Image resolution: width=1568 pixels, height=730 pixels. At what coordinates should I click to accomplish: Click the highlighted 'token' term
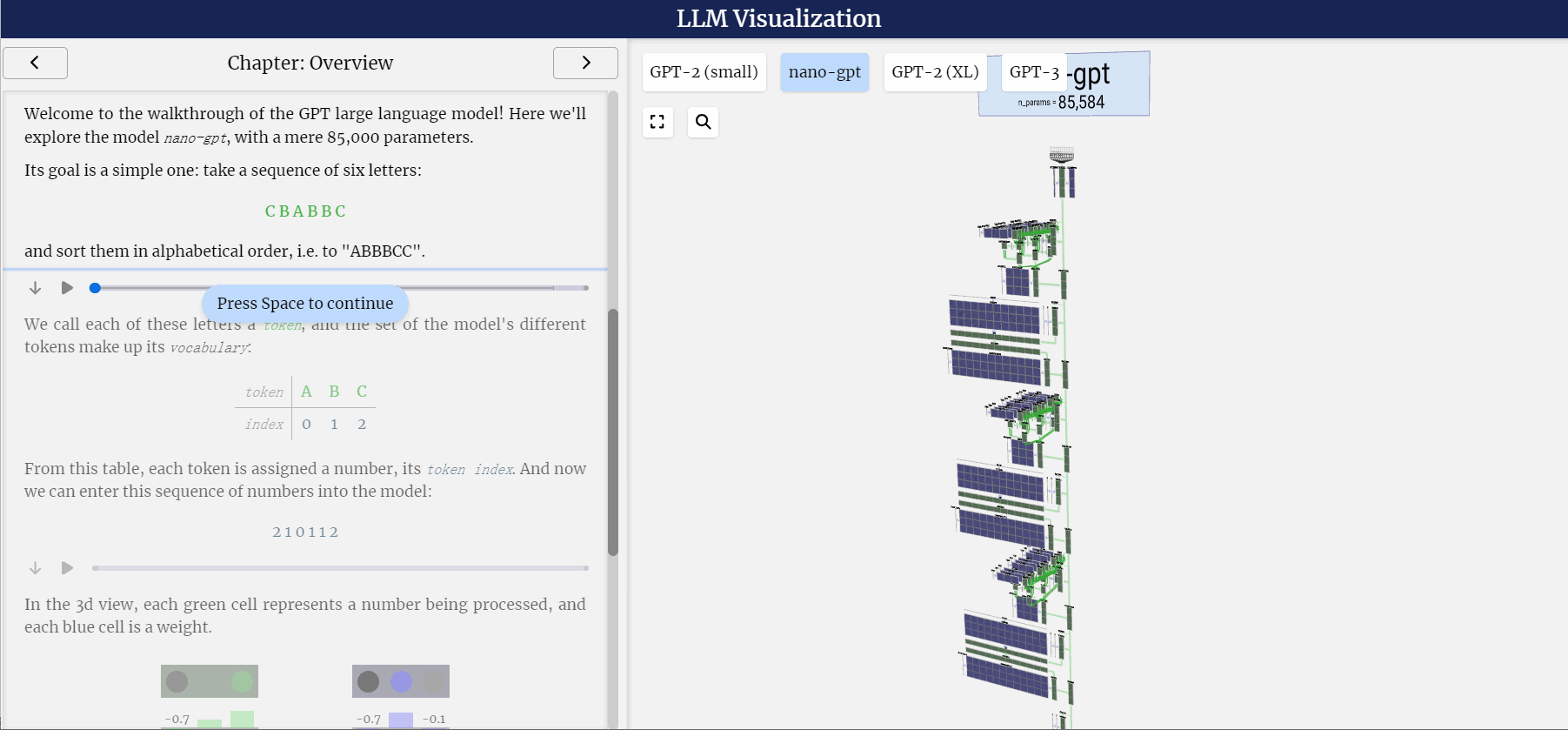tap(282, 325)
